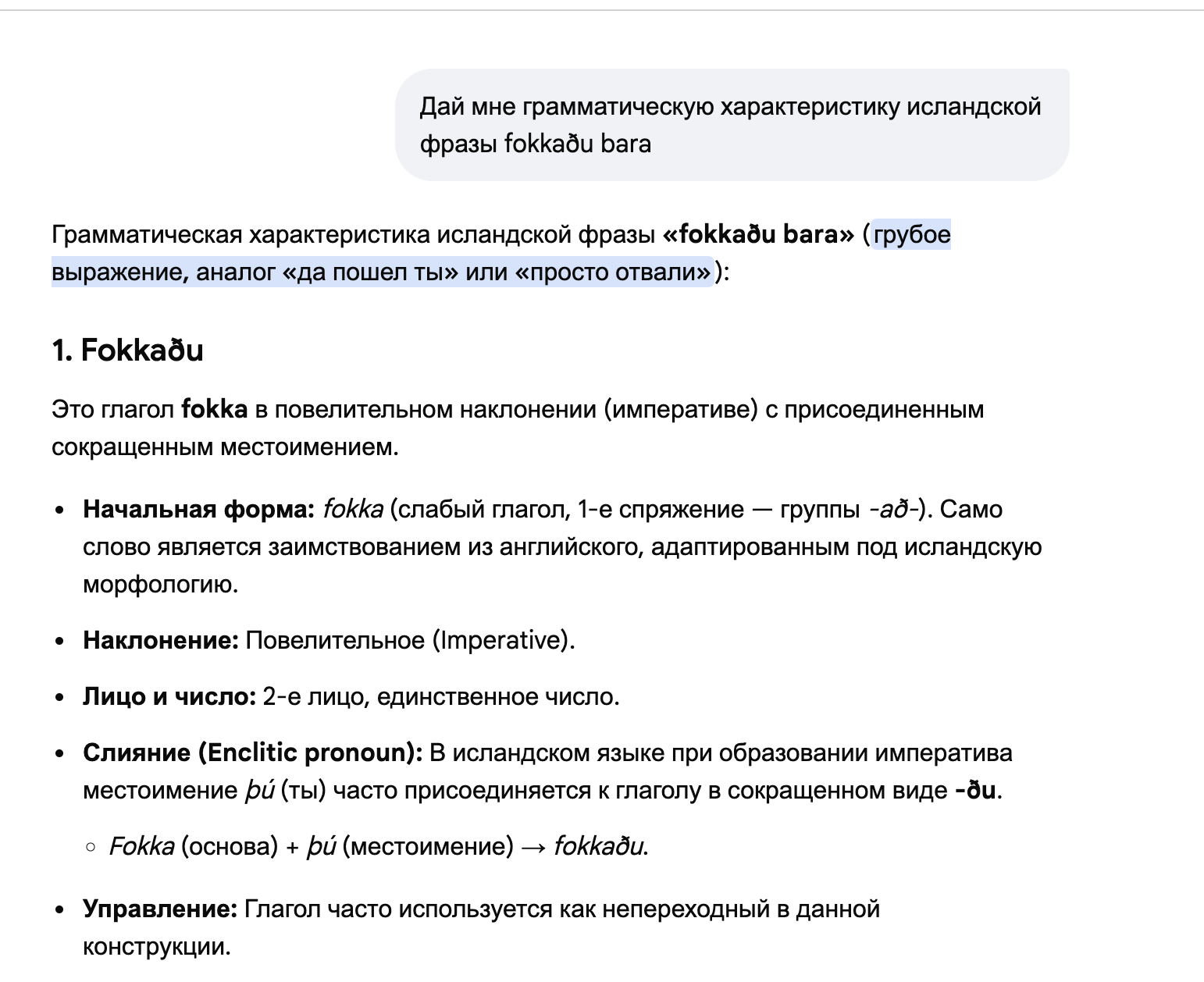Click the word "морфологию." in the first bullet
Viewport: 1204px width, 982px height.
coord(160,585)
